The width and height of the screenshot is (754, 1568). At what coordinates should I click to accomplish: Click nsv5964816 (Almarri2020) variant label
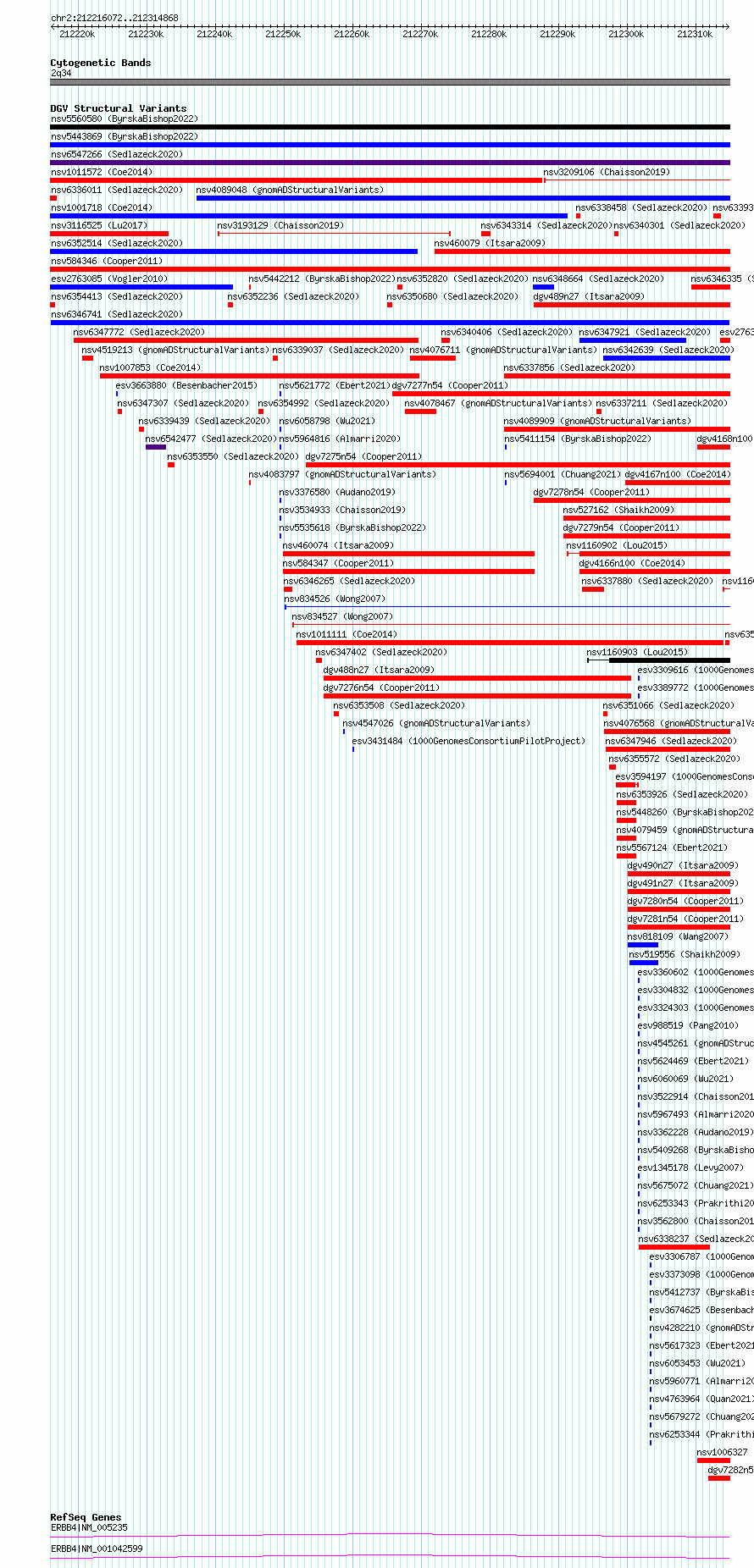pyautogui.click(x=340, y=439)
